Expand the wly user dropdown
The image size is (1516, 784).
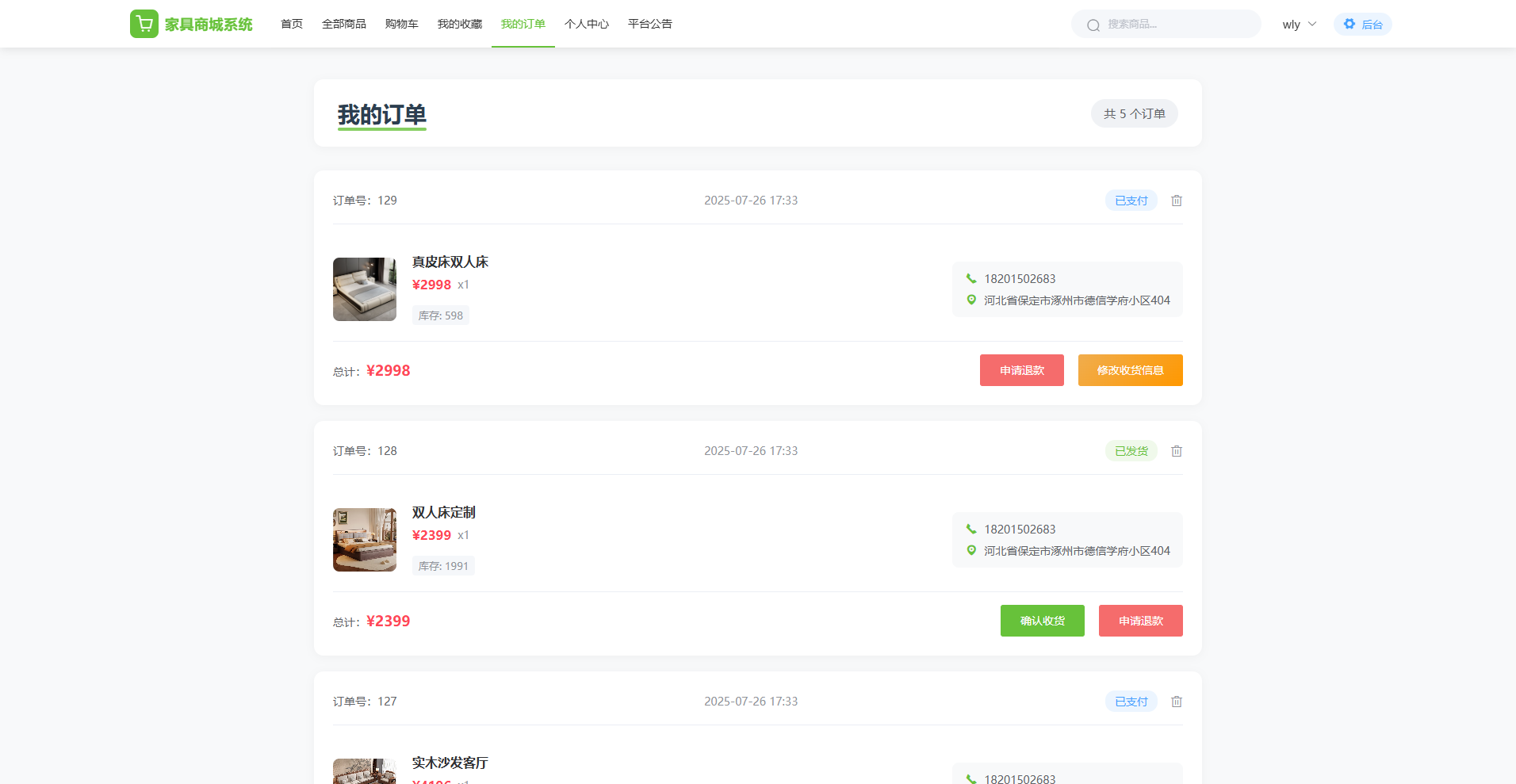click(1299, 24)
